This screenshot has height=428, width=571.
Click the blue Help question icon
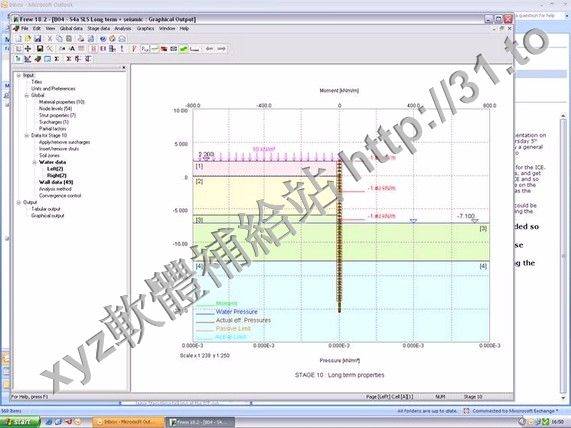pos(103,38)
